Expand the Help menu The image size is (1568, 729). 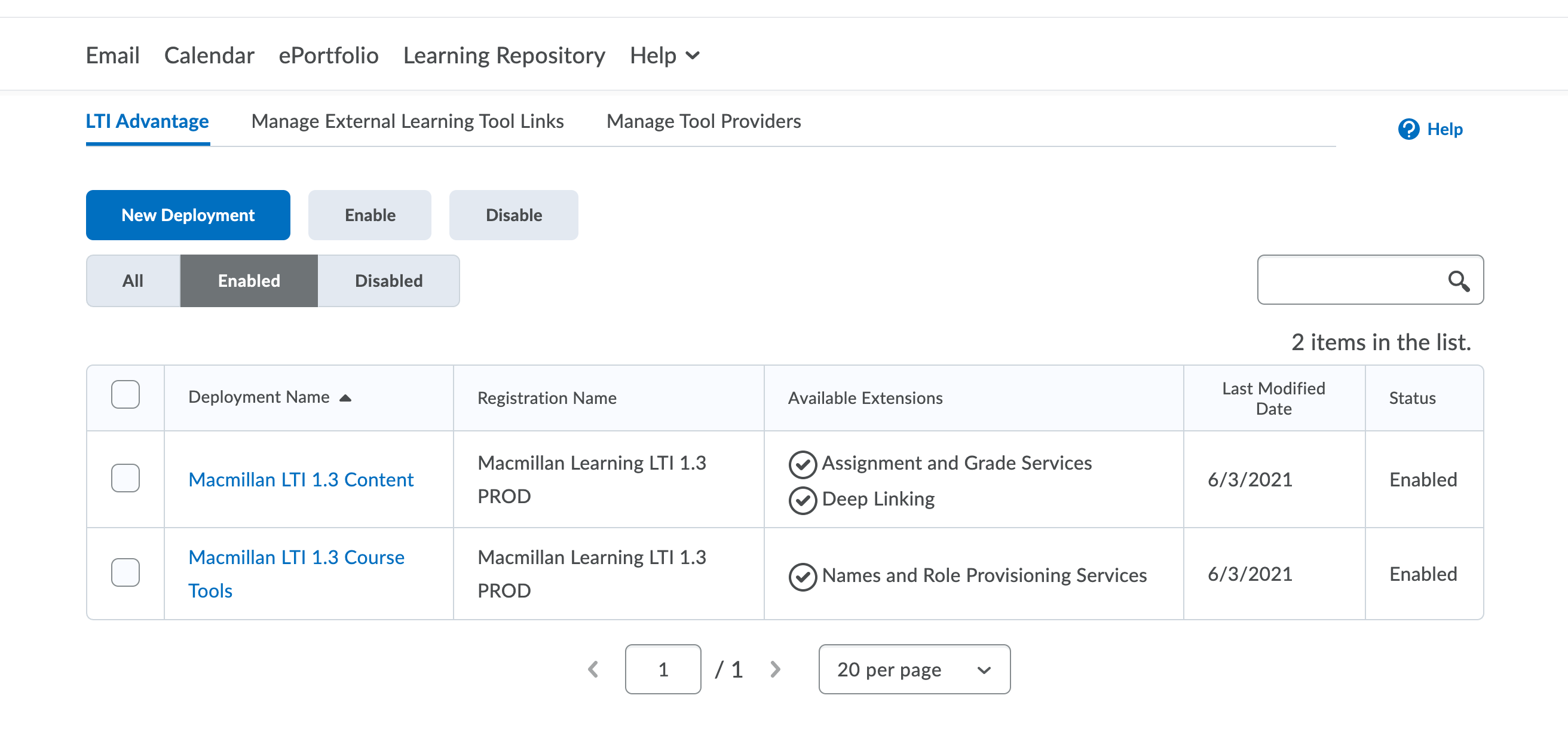[x=664, y=56]
